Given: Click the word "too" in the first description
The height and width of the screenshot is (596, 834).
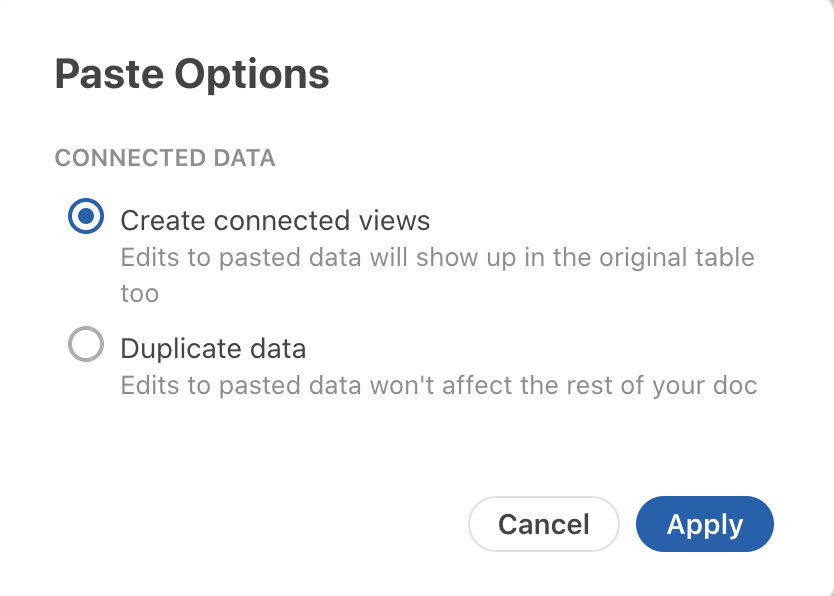Looking at the screenshot, I should point(139,294).
